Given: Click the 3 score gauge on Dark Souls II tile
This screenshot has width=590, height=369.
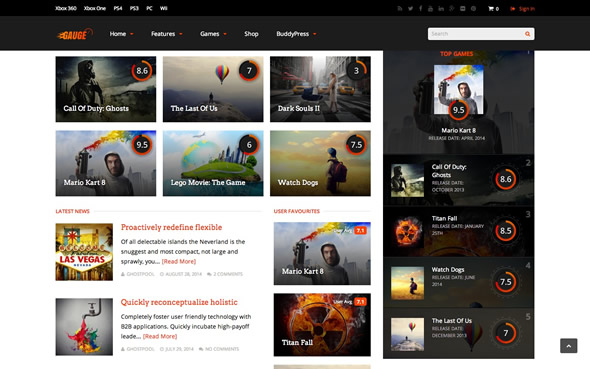Looking at the screenshot, I should click(356, 71).
